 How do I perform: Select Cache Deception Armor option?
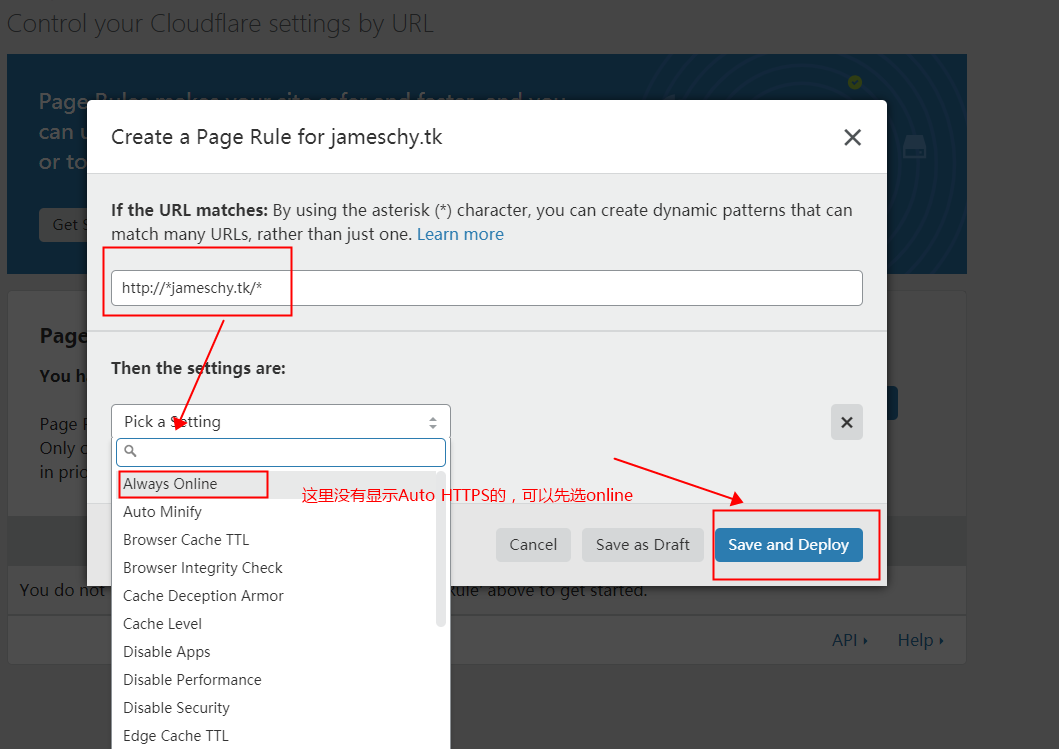coord(274,596)
